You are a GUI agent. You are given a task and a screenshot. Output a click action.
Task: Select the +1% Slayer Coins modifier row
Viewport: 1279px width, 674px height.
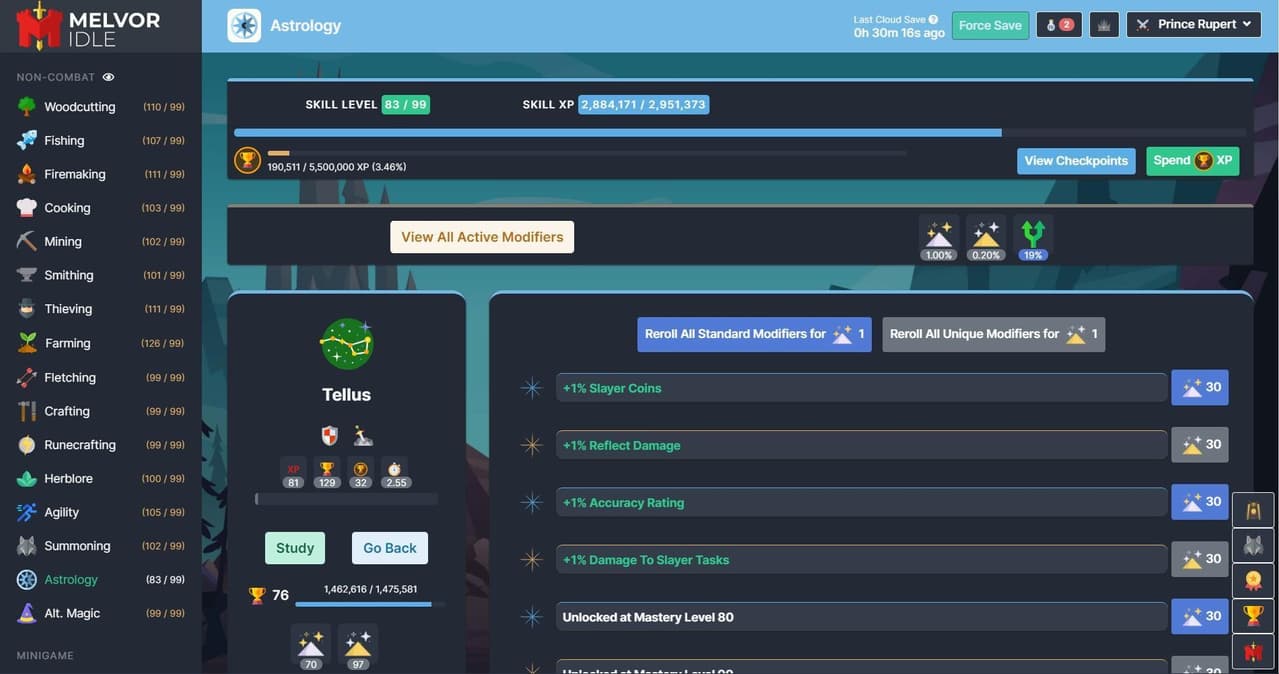pos(861,388)
